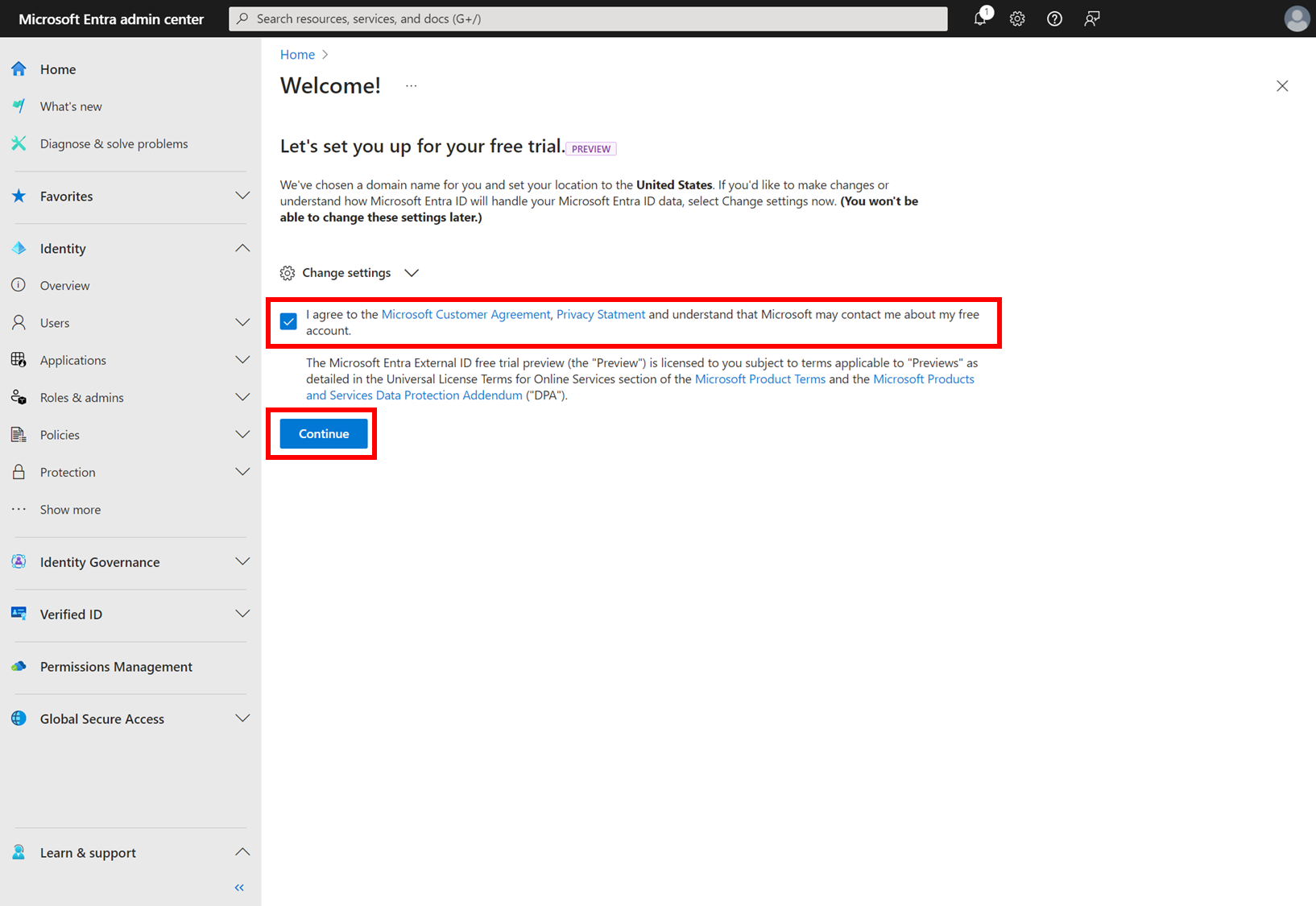The height and width of the screenshot is (906, 1316).
Task: Click the Applications grid icon
Action: [19, 360]
